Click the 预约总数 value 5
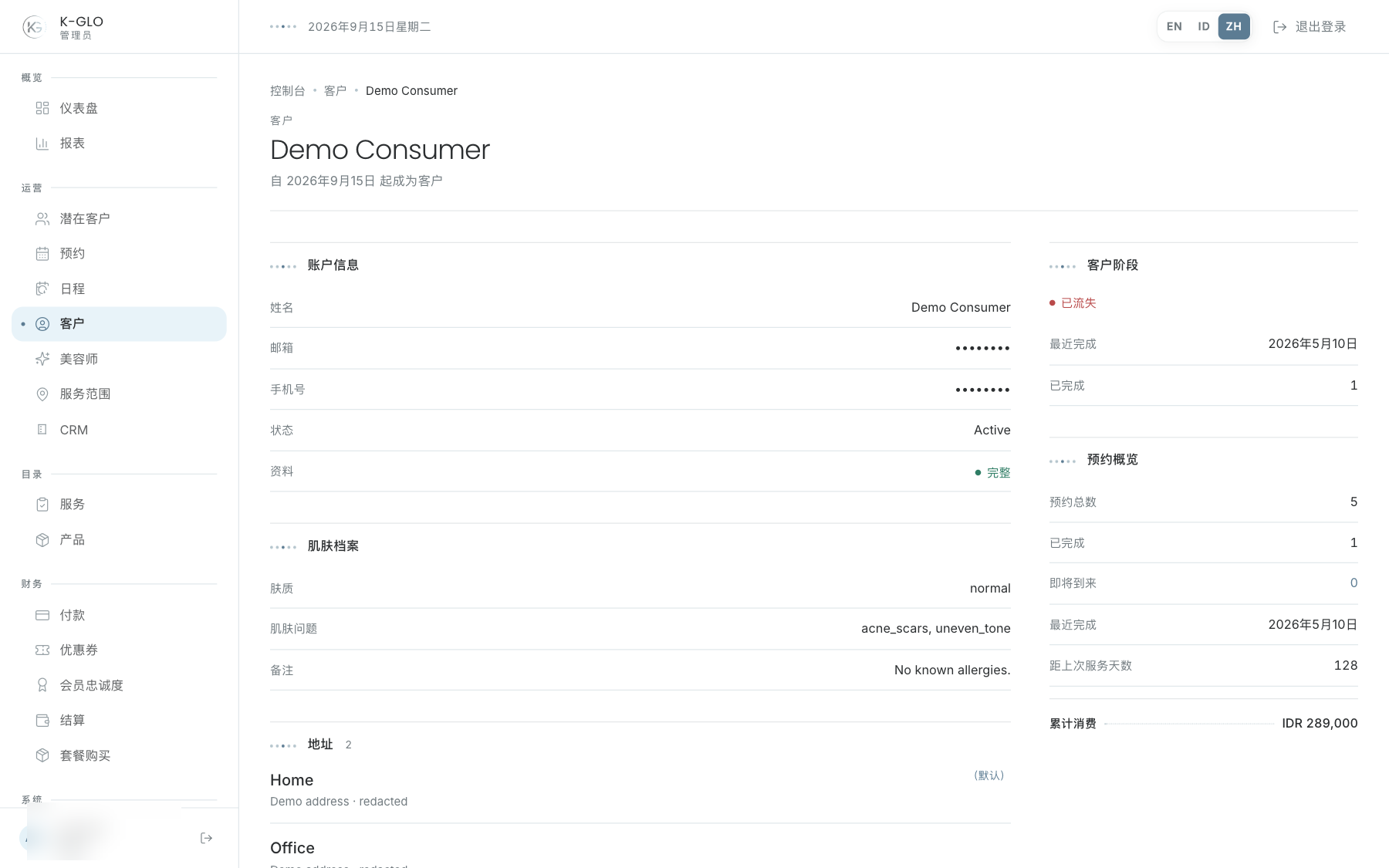1389x868 pixels. point(1354,502)
